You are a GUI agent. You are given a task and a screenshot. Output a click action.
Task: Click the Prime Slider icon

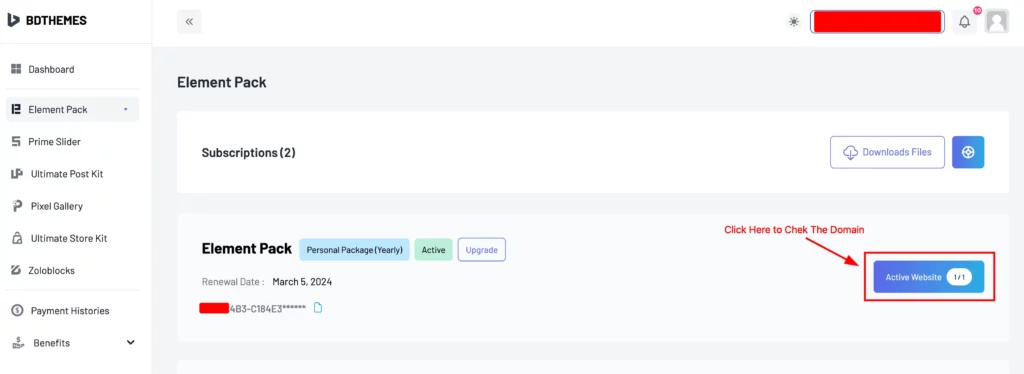16,142
